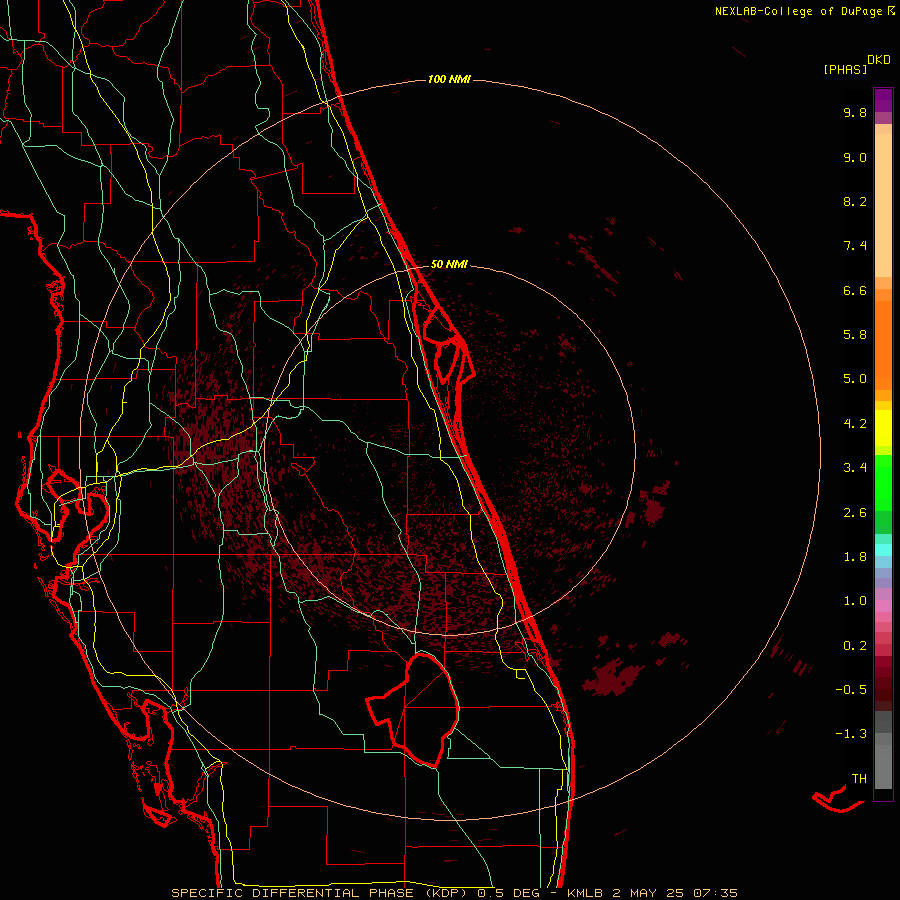This screenshot has height=900, width=900.
Task: Click the 9.0 value on the legend
Action: point(855,157)
